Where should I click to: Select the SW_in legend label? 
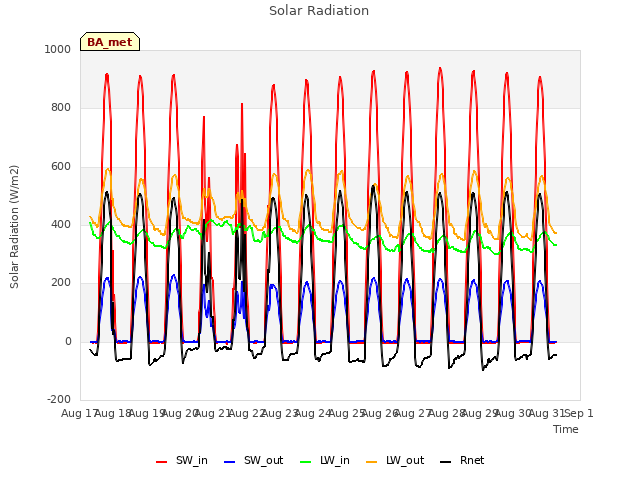191,460
